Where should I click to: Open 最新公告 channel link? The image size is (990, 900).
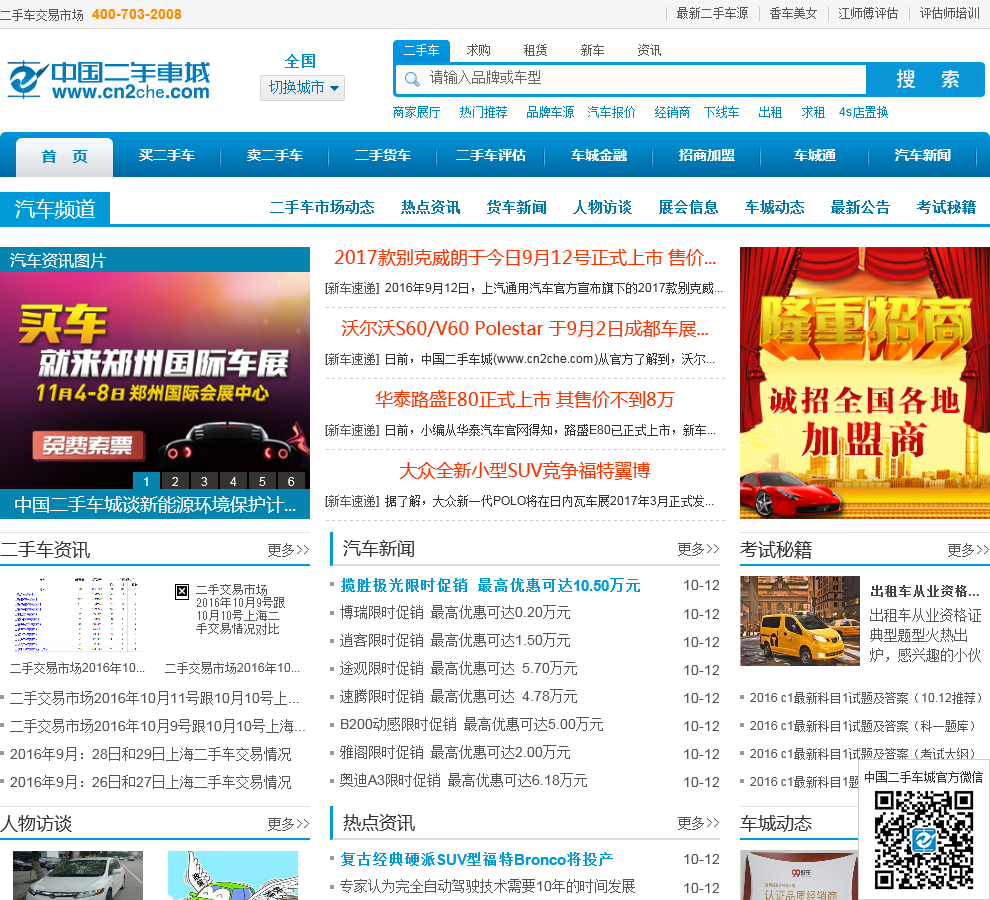860,207
